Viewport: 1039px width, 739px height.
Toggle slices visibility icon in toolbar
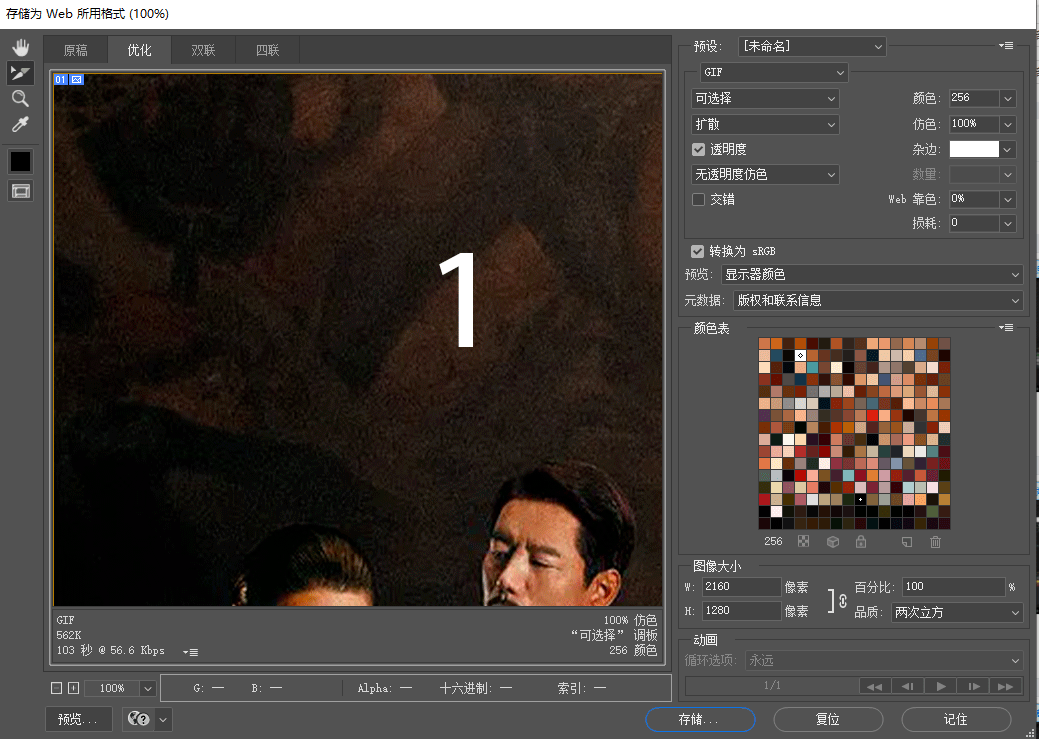(x=20, y=191)
